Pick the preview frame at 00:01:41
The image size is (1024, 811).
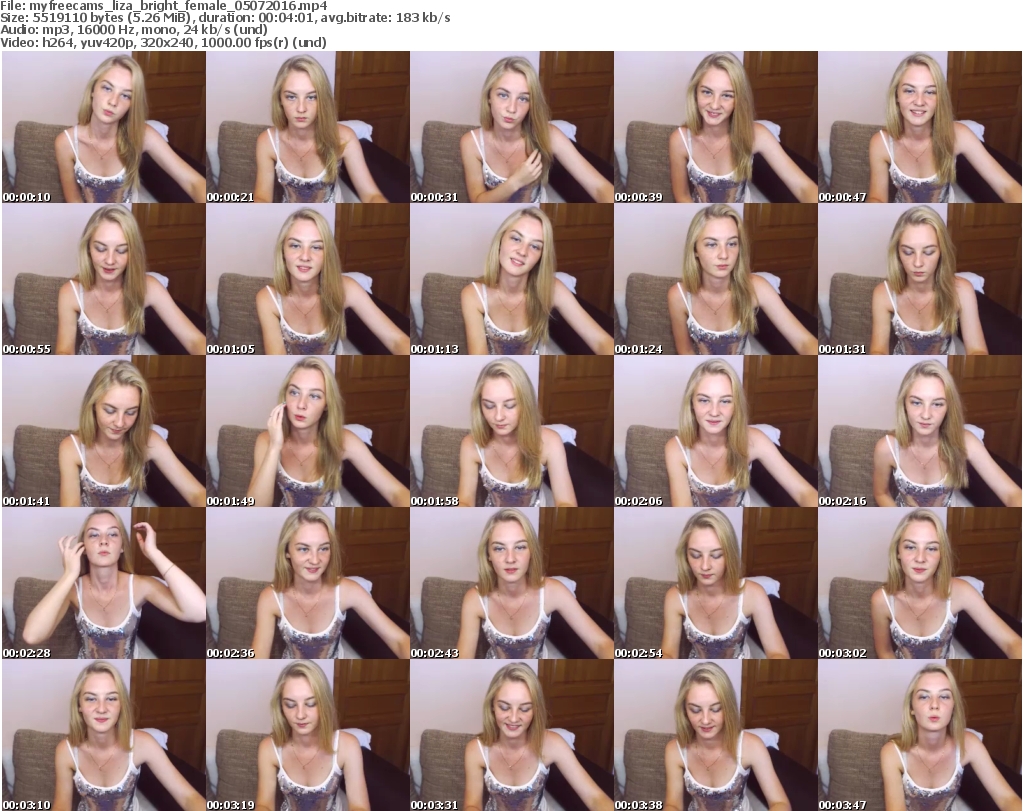point(104,432)
